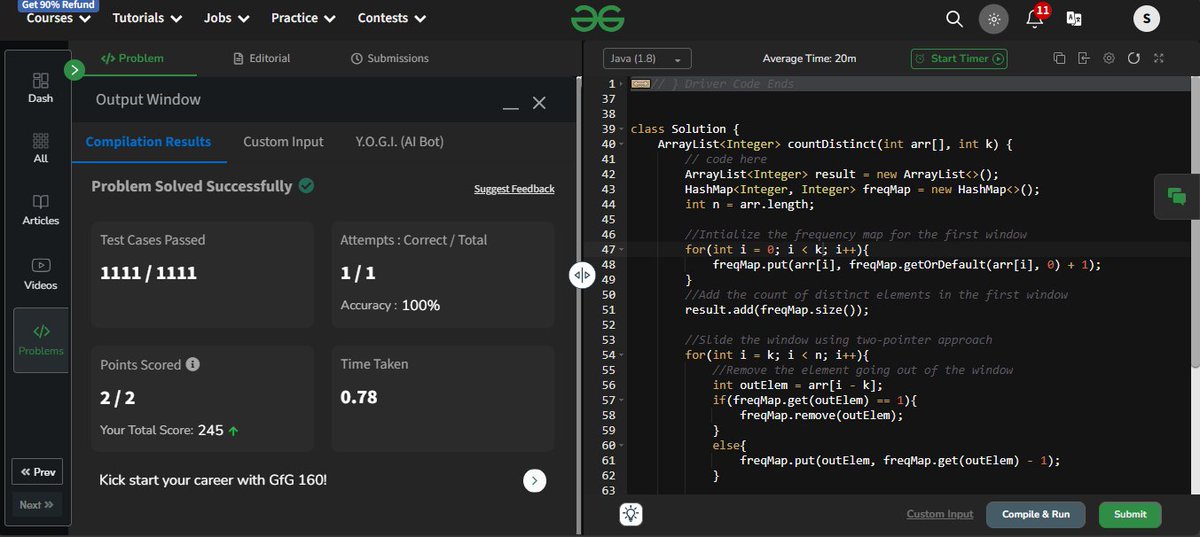Click the 1111 / 1111 test cases value

pyautogui.click(x=148, y=273)
